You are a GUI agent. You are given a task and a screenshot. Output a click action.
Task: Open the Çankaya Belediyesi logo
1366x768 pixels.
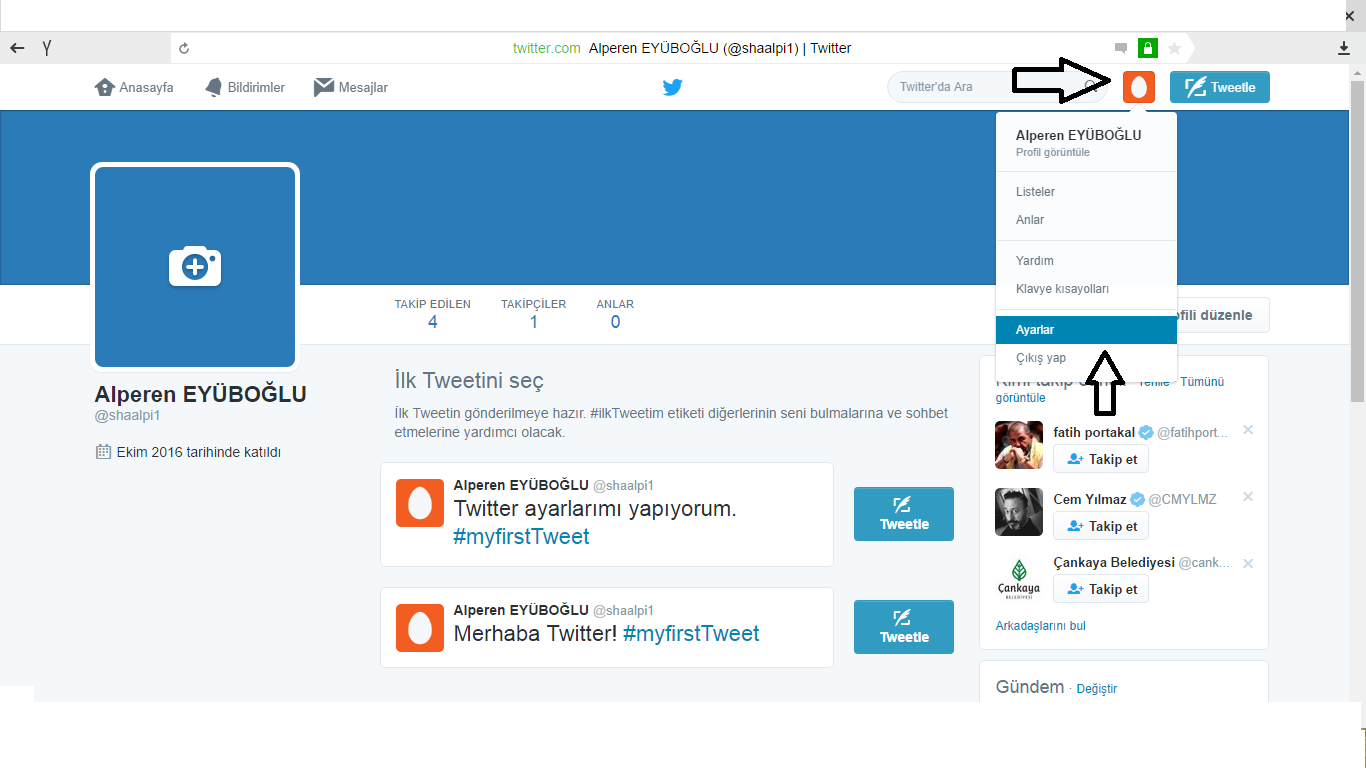click(1019, 579)
